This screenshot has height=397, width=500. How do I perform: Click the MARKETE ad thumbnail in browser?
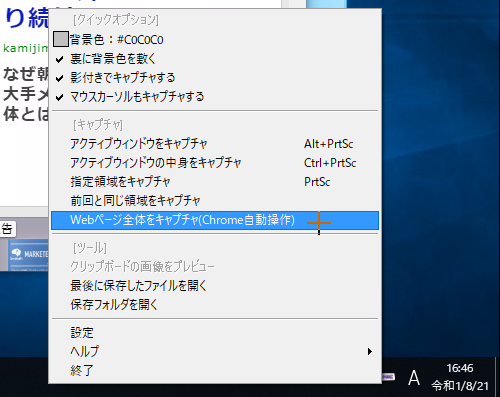pyautogui.click(x=28, y=255)
